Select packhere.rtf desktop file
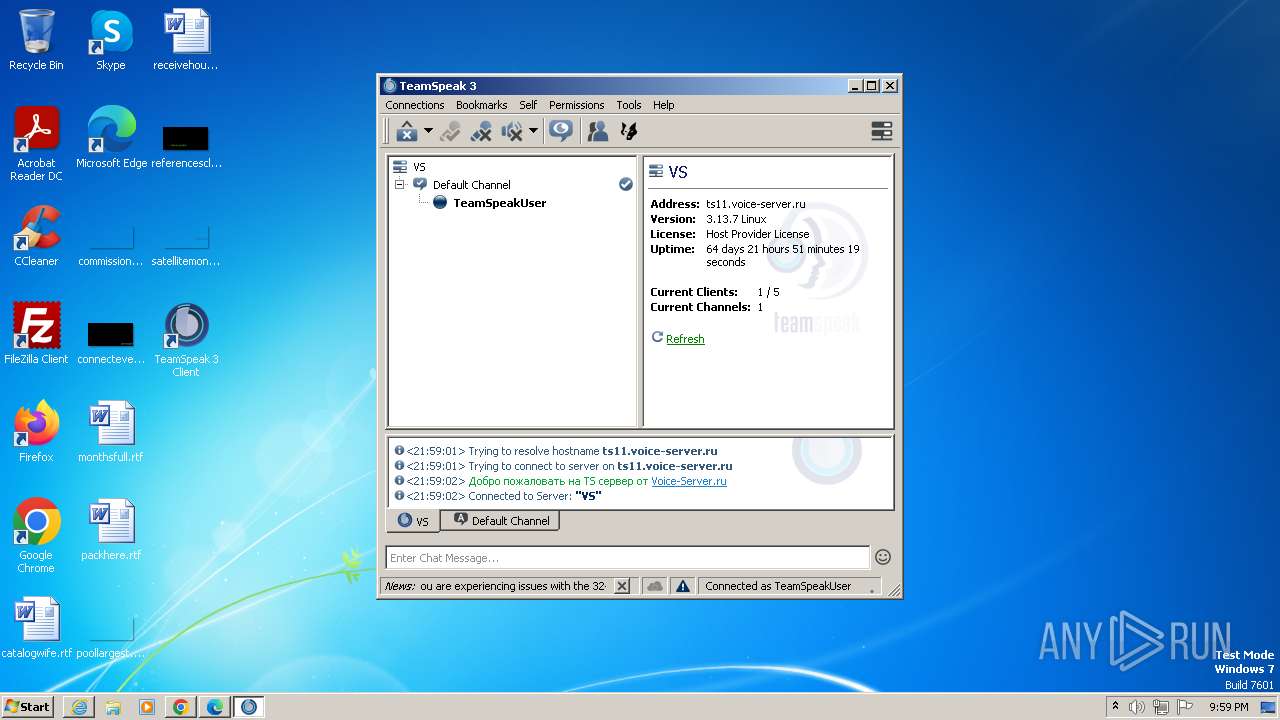1280x720 pixels. click(x=111, y=529)
